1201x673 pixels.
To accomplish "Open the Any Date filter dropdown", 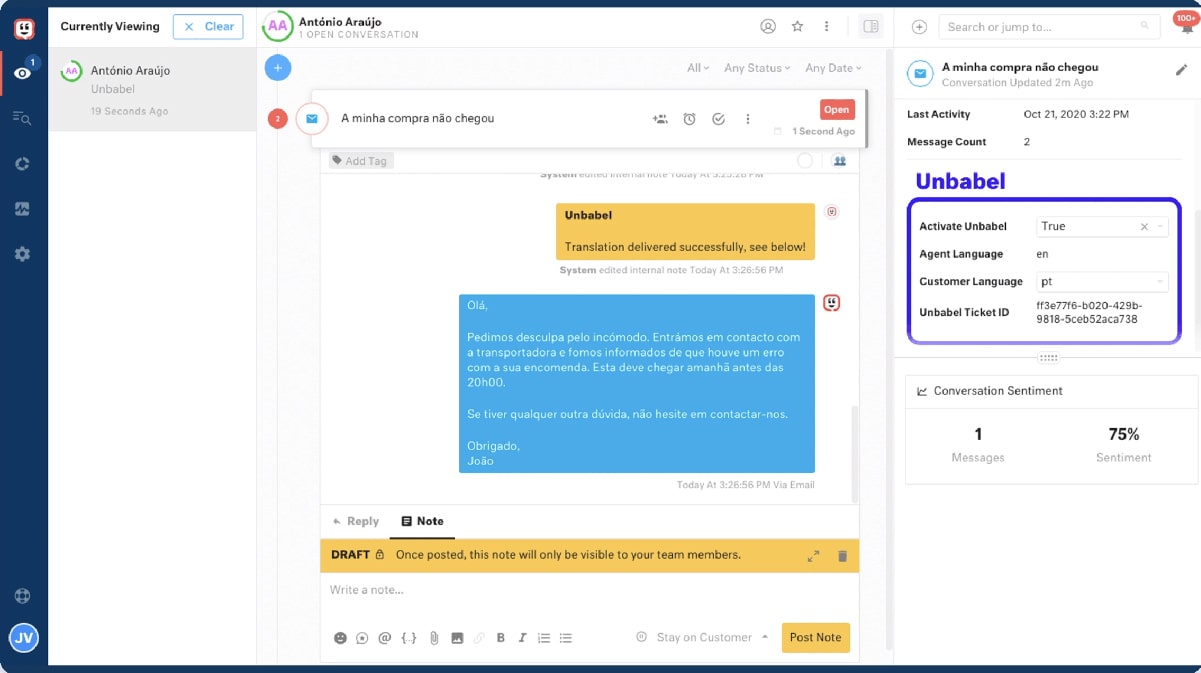I will tap(833, 68).
